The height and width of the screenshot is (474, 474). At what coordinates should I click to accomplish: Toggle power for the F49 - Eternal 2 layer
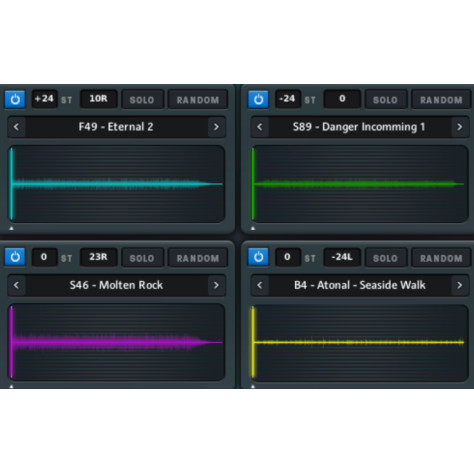15,99
